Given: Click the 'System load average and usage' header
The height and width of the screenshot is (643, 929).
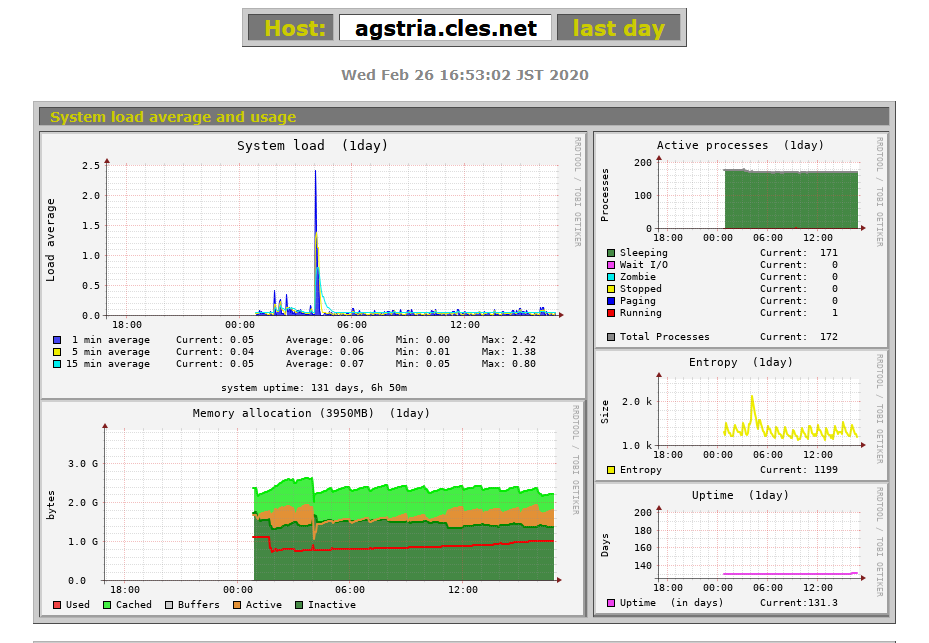Looking at the screenshot, I should click(x=173, y=117).
